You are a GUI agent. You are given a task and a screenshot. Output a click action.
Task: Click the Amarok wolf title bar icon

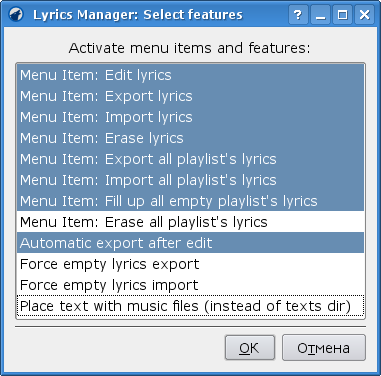(x=16, y=14)
